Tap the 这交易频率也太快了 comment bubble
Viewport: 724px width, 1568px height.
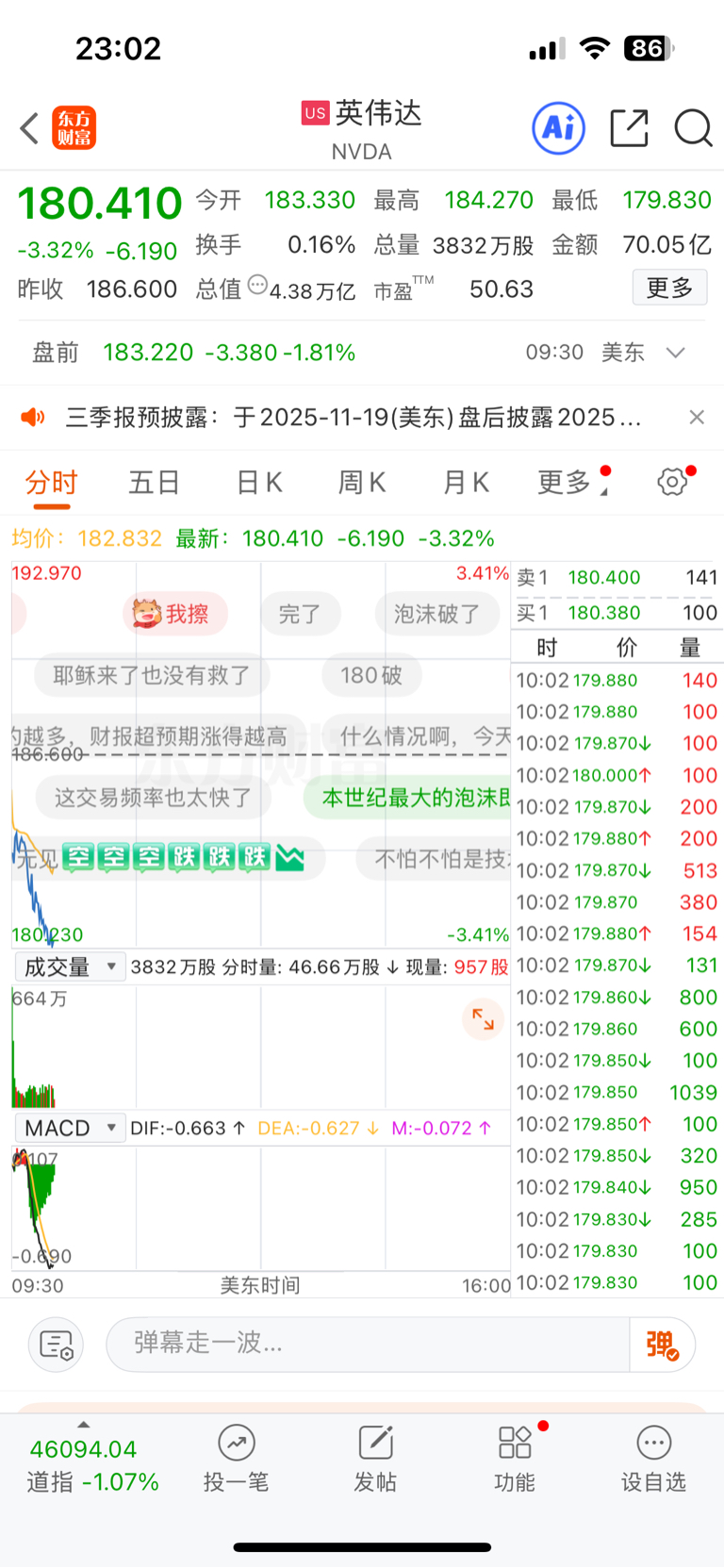[153, 798]
